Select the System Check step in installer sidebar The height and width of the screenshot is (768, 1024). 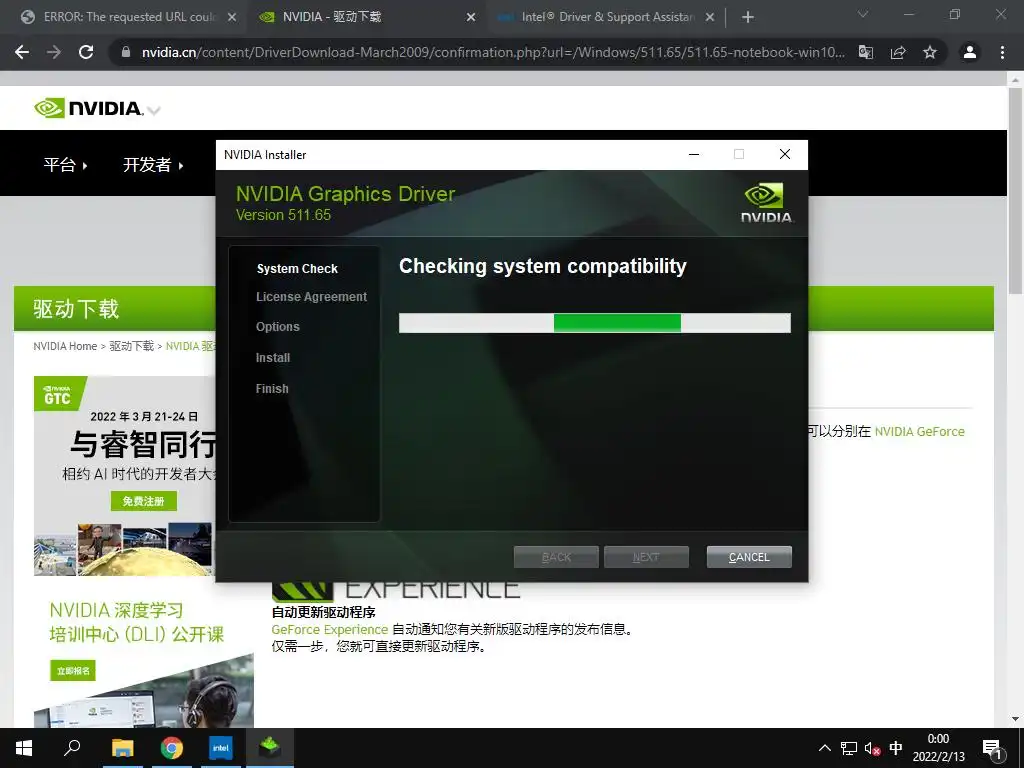pyautogui.click(x=297, y=268)
